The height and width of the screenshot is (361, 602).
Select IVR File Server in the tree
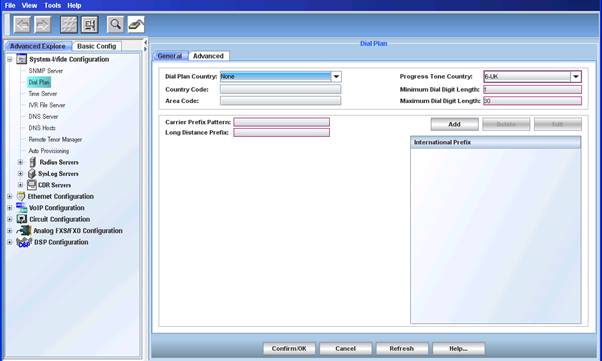(46, 105)
